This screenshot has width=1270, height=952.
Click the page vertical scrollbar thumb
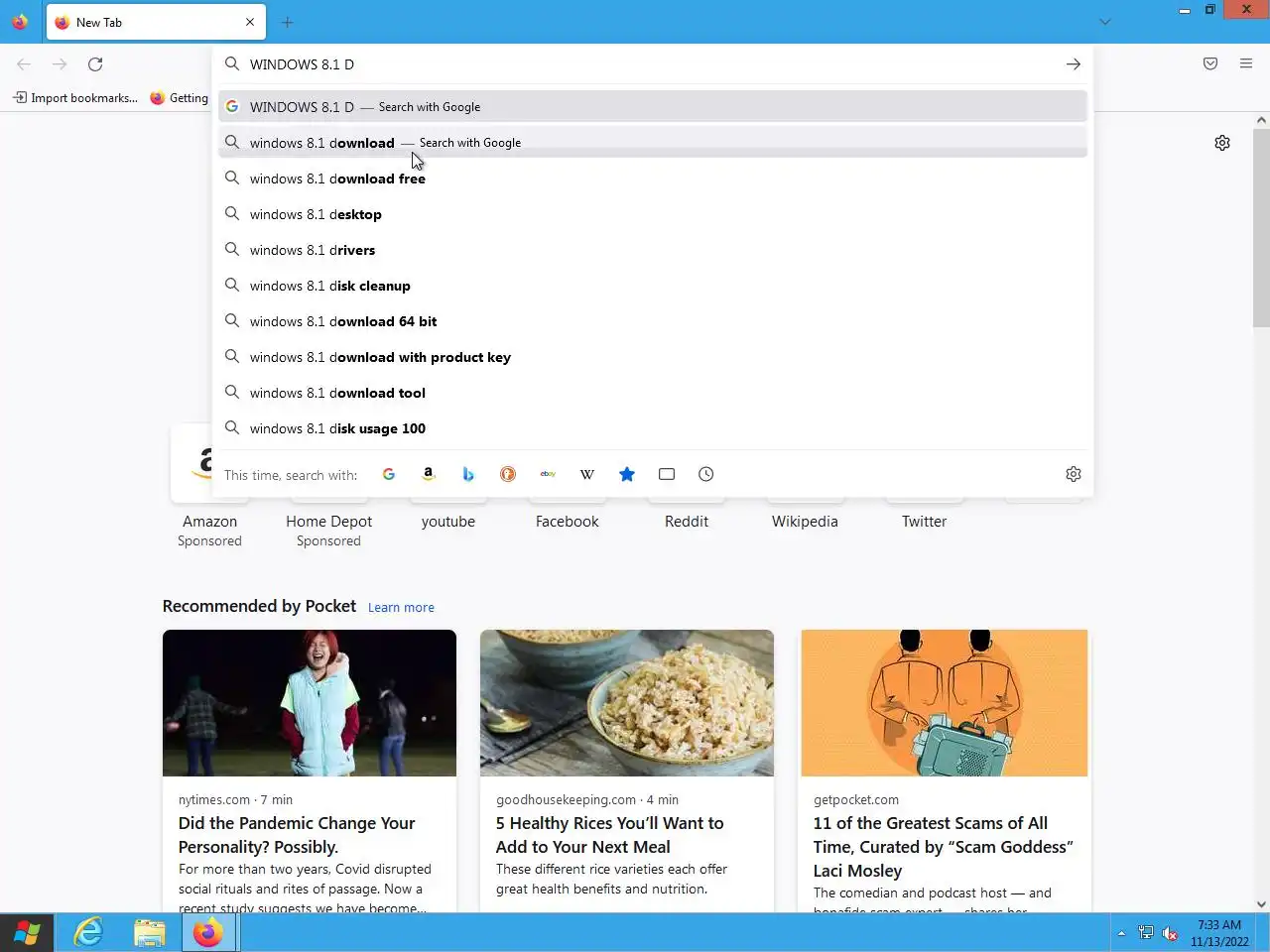pos(1261,228)
